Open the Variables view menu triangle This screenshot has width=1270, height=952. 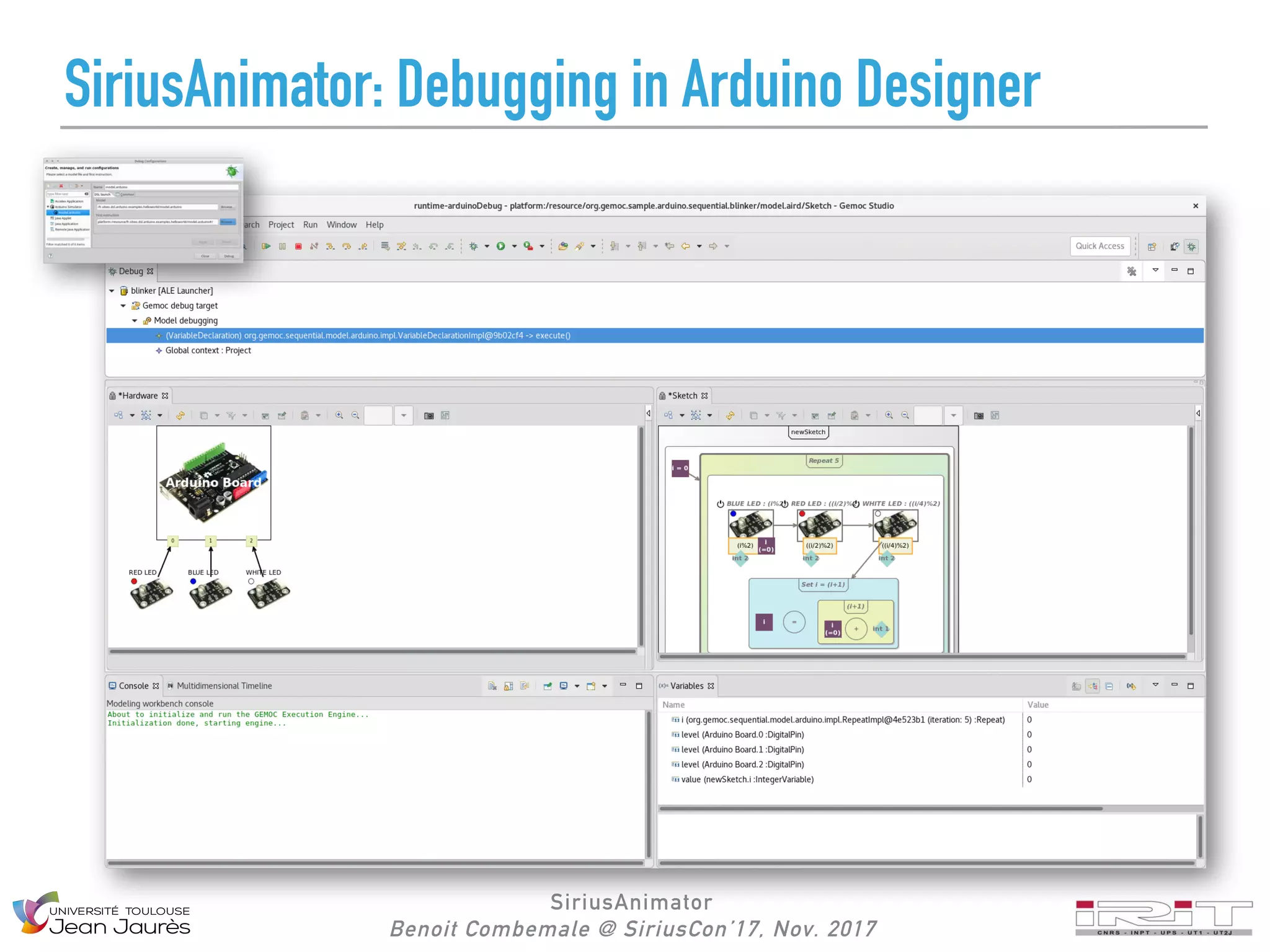tap(1155, 685)
